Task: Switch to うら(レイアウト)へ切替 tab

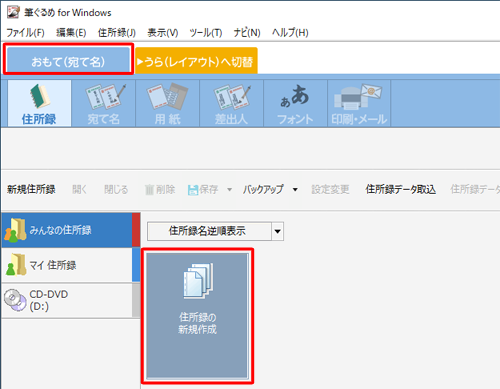Action: (x=196, y=61)
